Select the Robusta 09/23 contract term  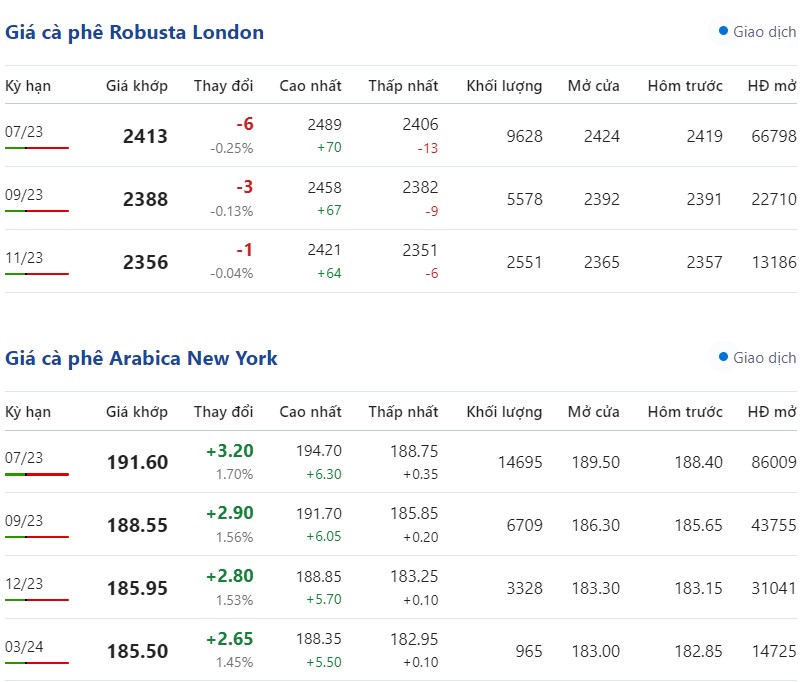click(24, 195)
